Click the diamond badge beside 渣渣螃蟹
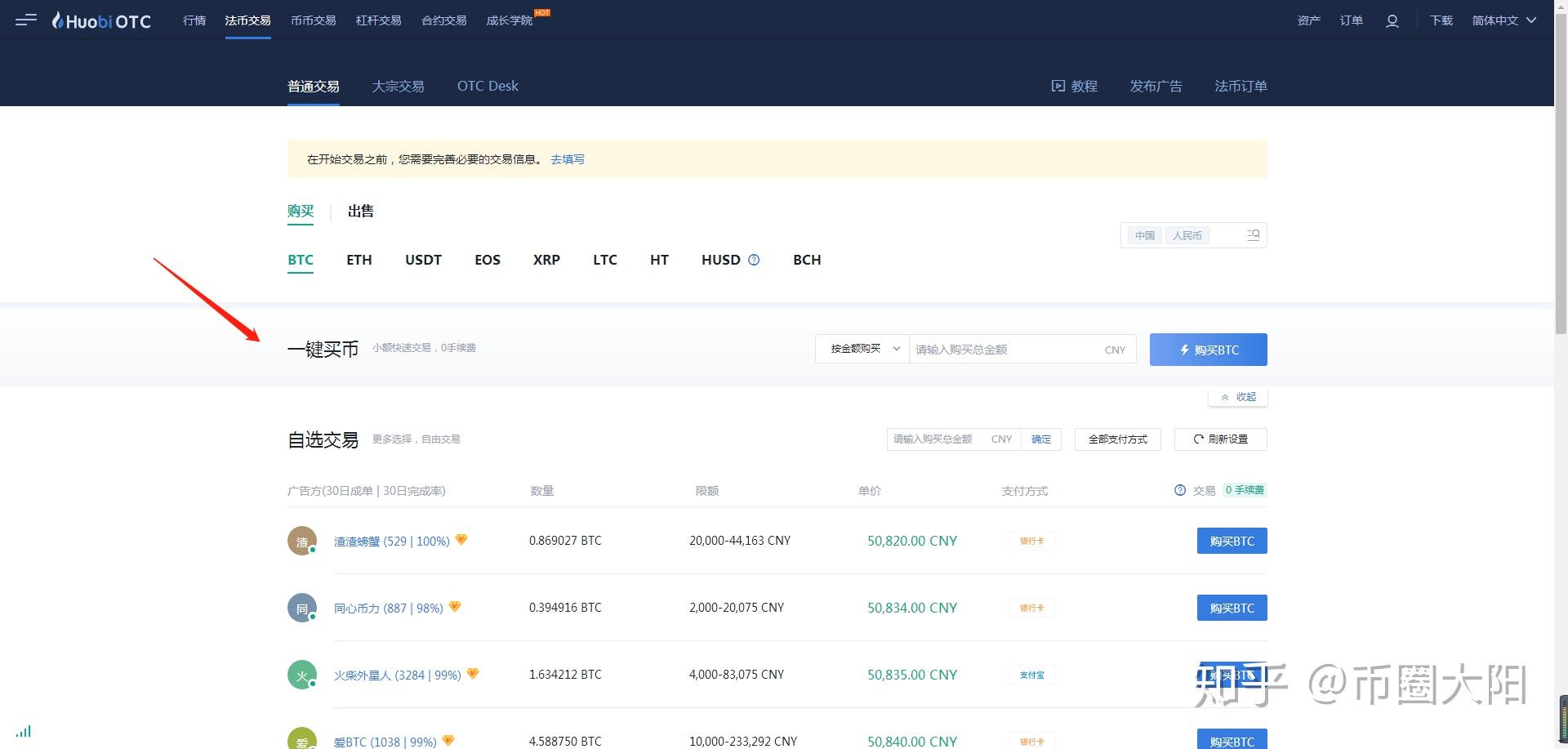Image resolution: width=1568 pixels, height=749 pixels. pyautogui.click(x=461, y=540)
